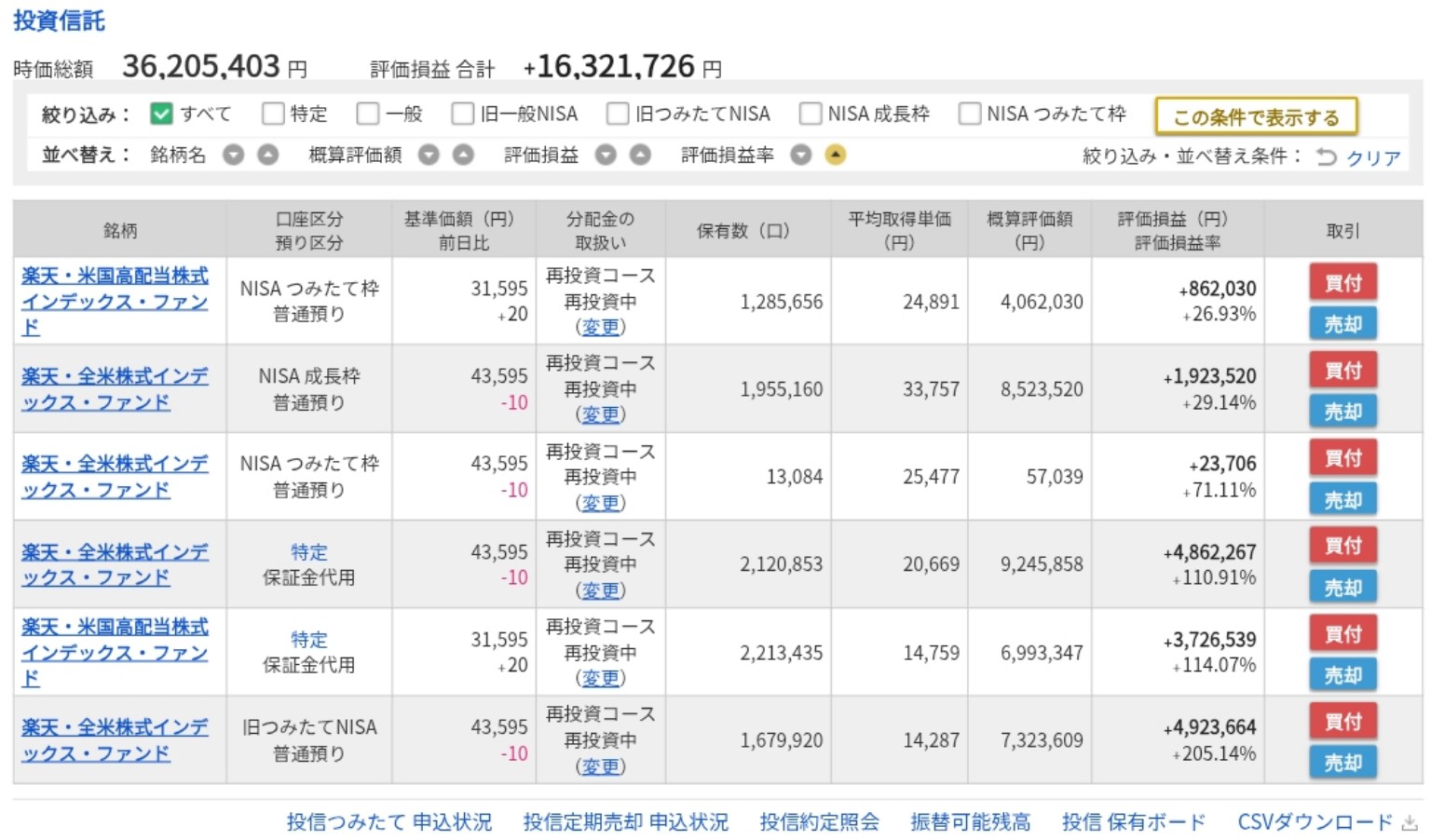
Task: Click 売却 for the NISA 成長枠 row
Action: coord(1342,412)
